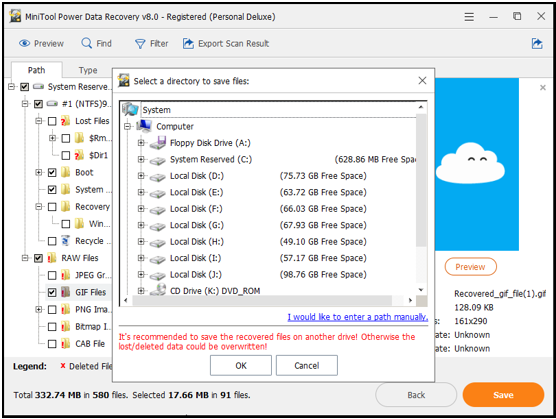The width and height of the screenshot is (556, 419).
Task: Click Lost Files folder icon
Action: coord(65,121)
